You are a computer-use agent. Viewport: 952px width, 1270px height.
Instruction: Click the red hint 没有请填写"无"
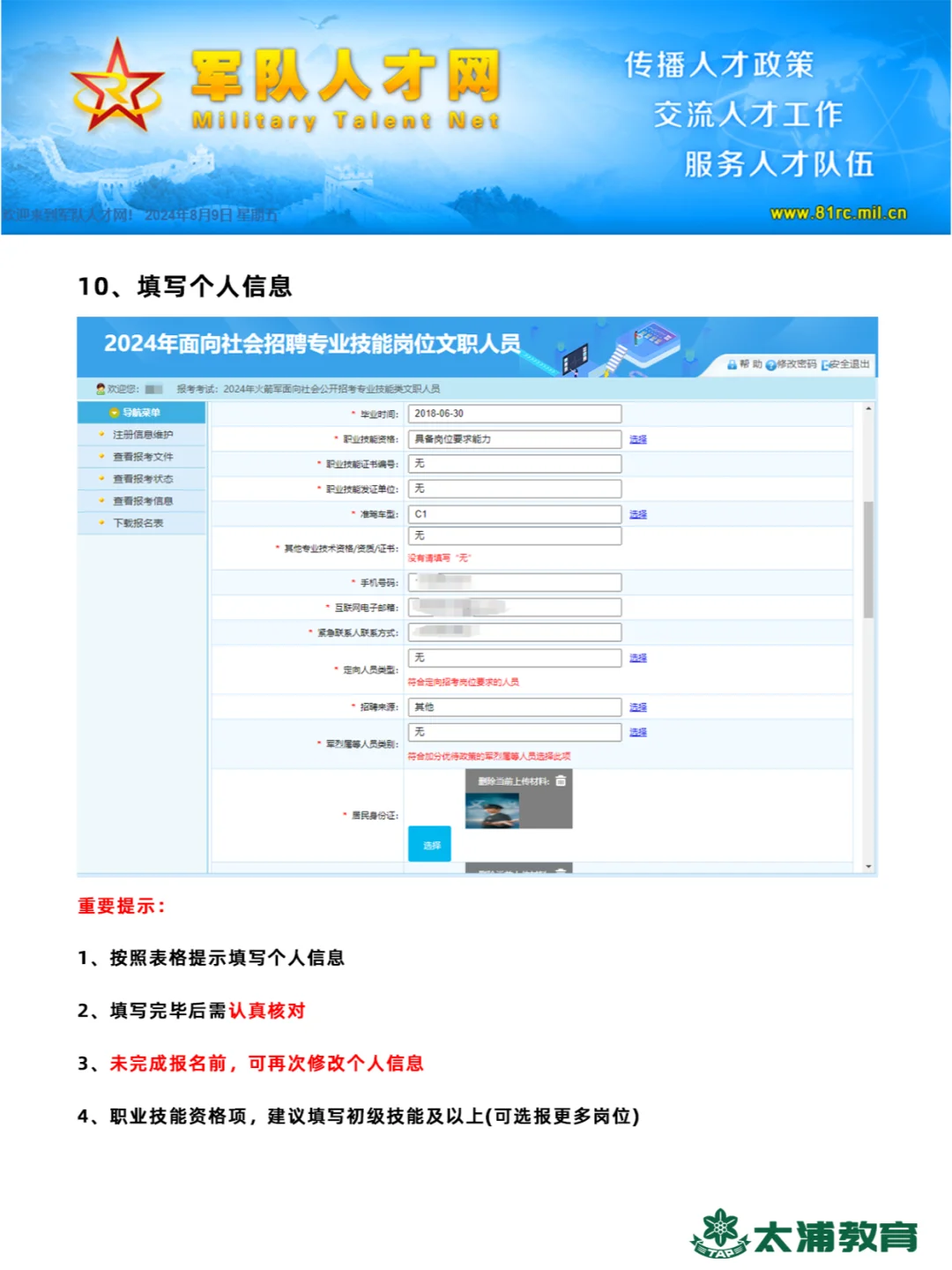(440, 558)
